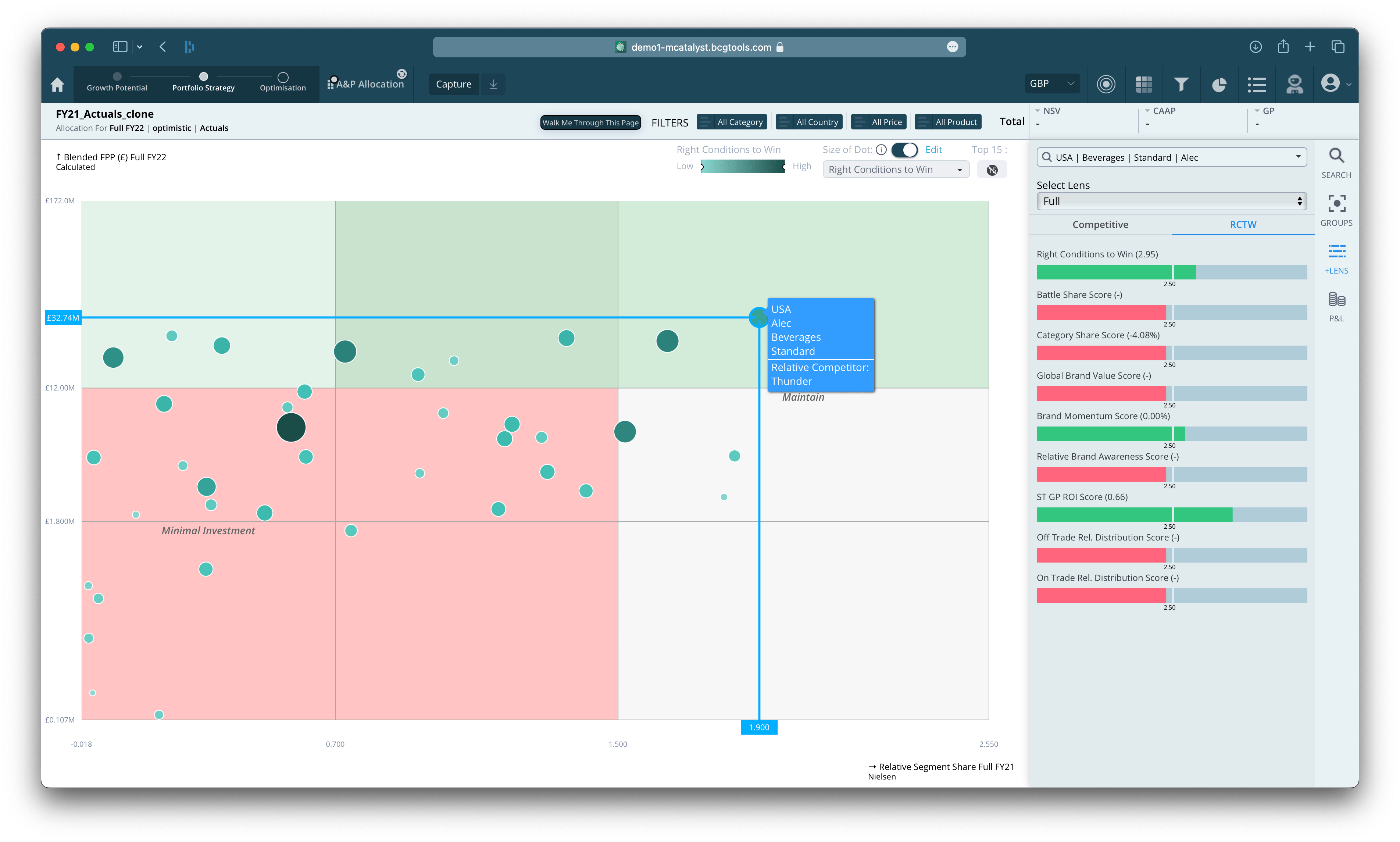Click the GROUPS sidebar icon
Viewport: 1400px width, 842px height.
pos(1336,204)
